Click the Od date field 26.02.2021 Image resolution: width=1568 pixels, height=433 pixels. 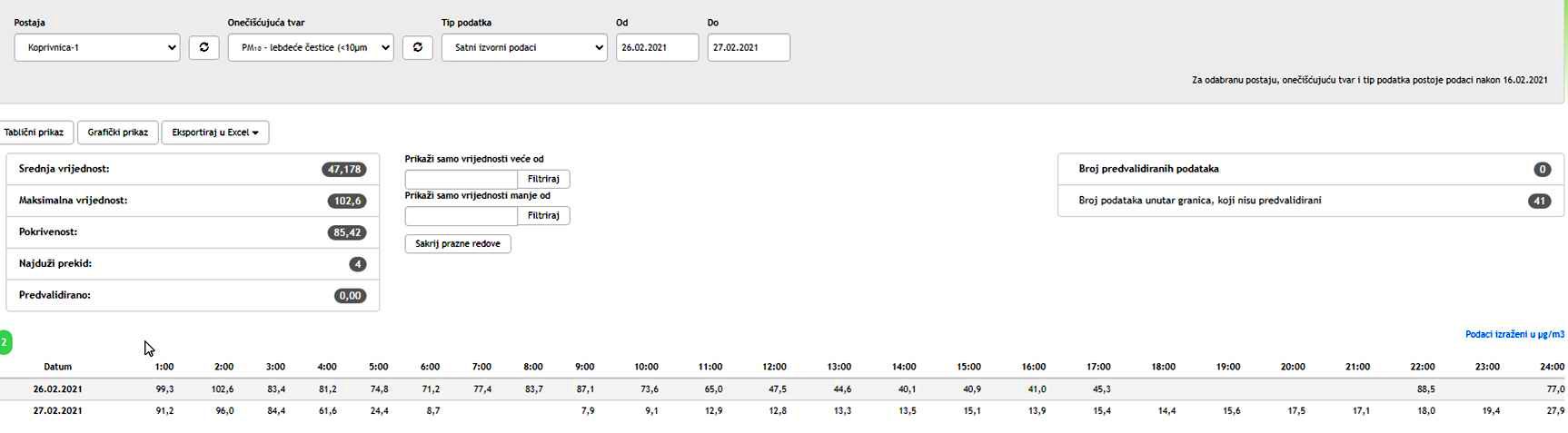tap(658, 47)
